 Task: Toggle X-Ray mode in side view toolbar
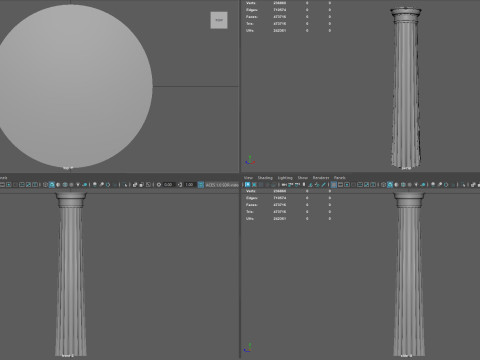473,184
